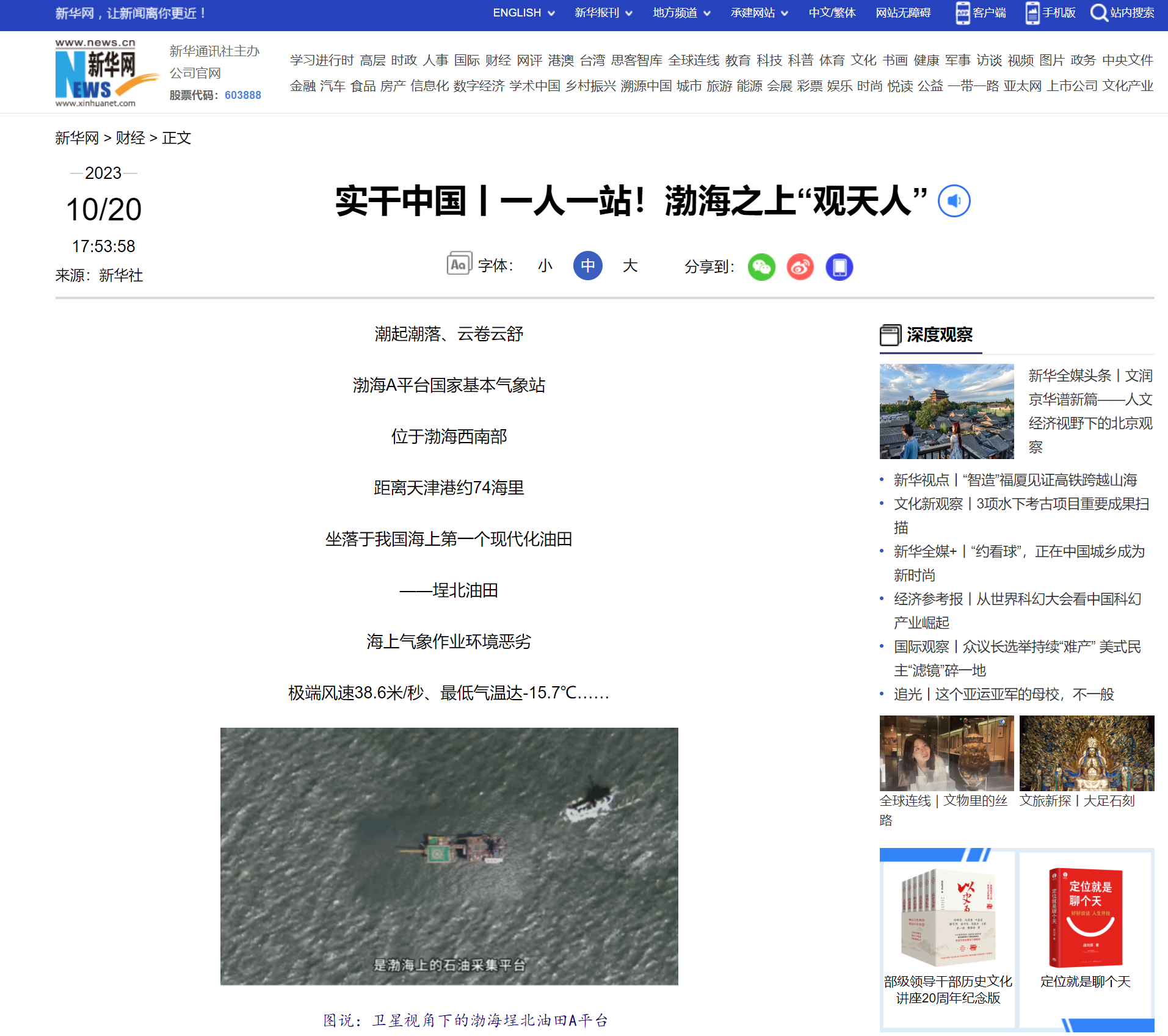Click the satellite oil platform image
The width and height of the screenshot is (1168, 1036).
(449, 856)
